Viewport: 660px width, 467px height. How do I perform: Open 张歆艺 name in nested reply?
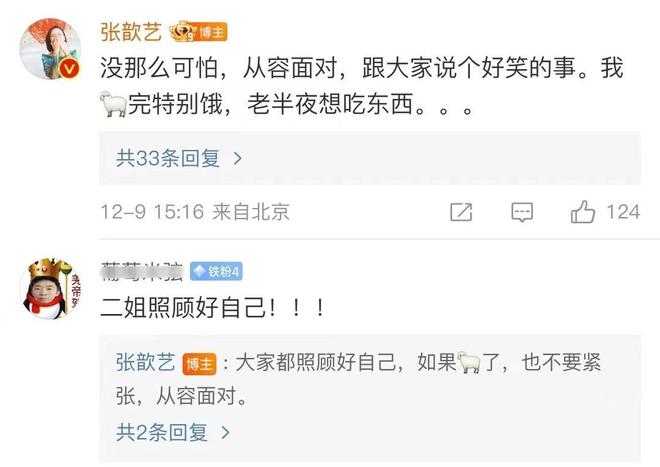point(146,363)
